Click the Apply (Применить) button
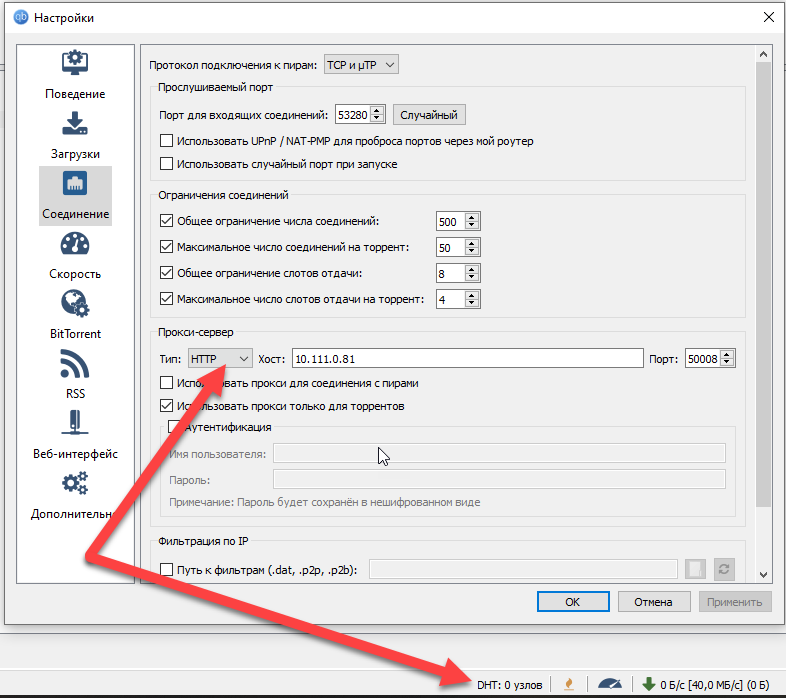786x698 pixels. point(734,602)
